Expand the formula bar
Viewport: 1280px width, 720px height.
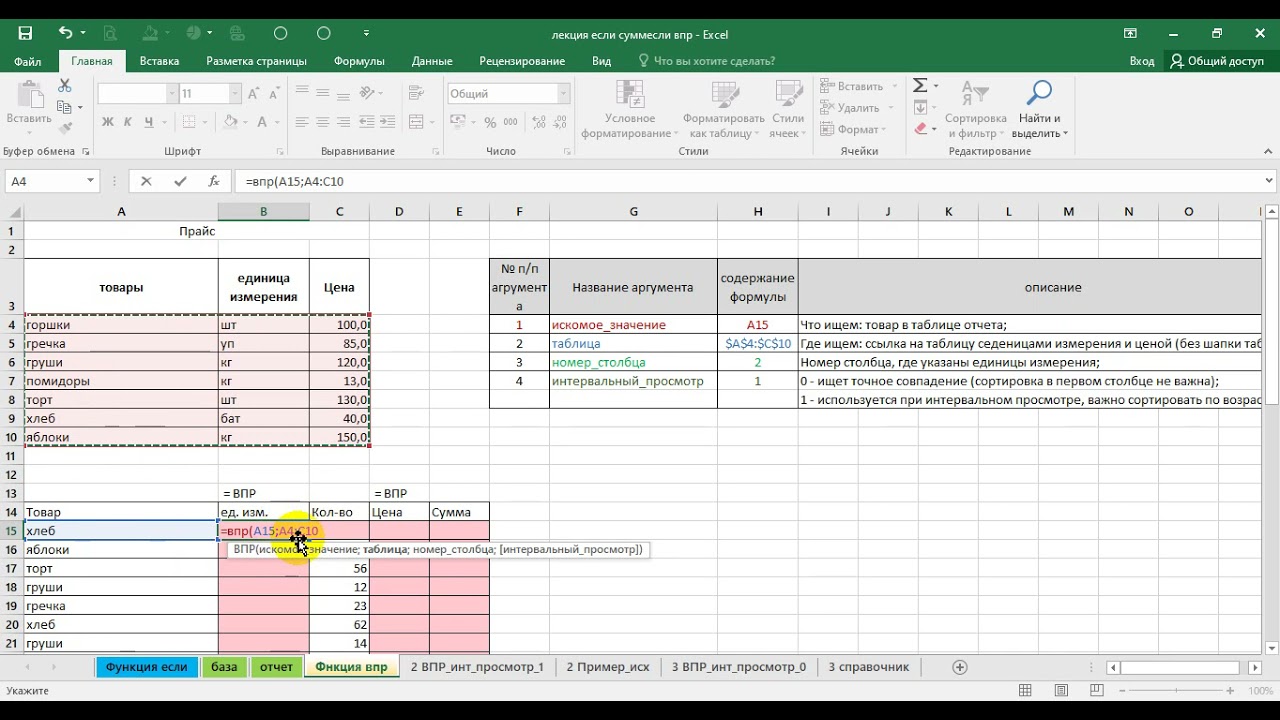point(1270,181)
